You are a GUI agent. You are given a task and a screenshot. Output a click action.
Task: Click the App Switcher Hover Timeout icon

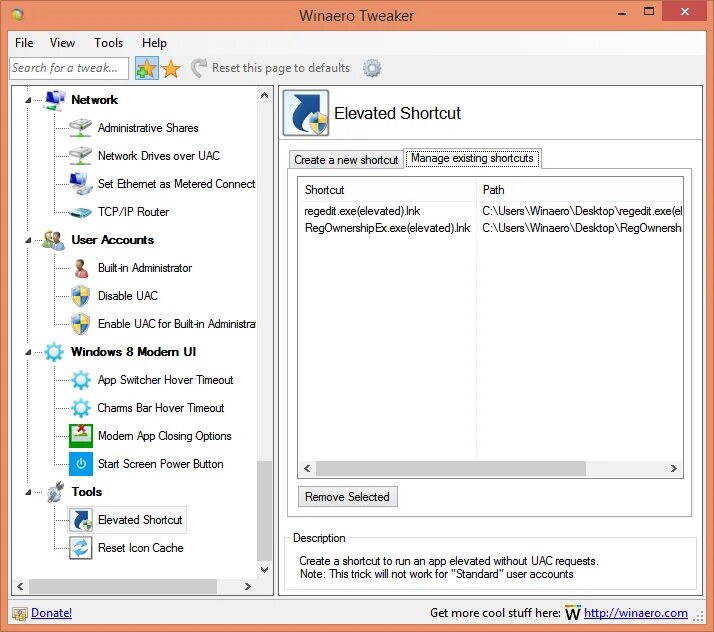[x=81, y=380]
